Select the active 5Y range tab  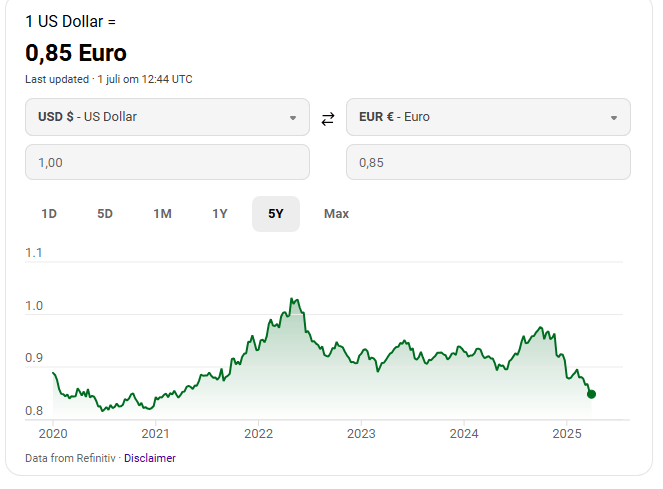tap(275, 213)
